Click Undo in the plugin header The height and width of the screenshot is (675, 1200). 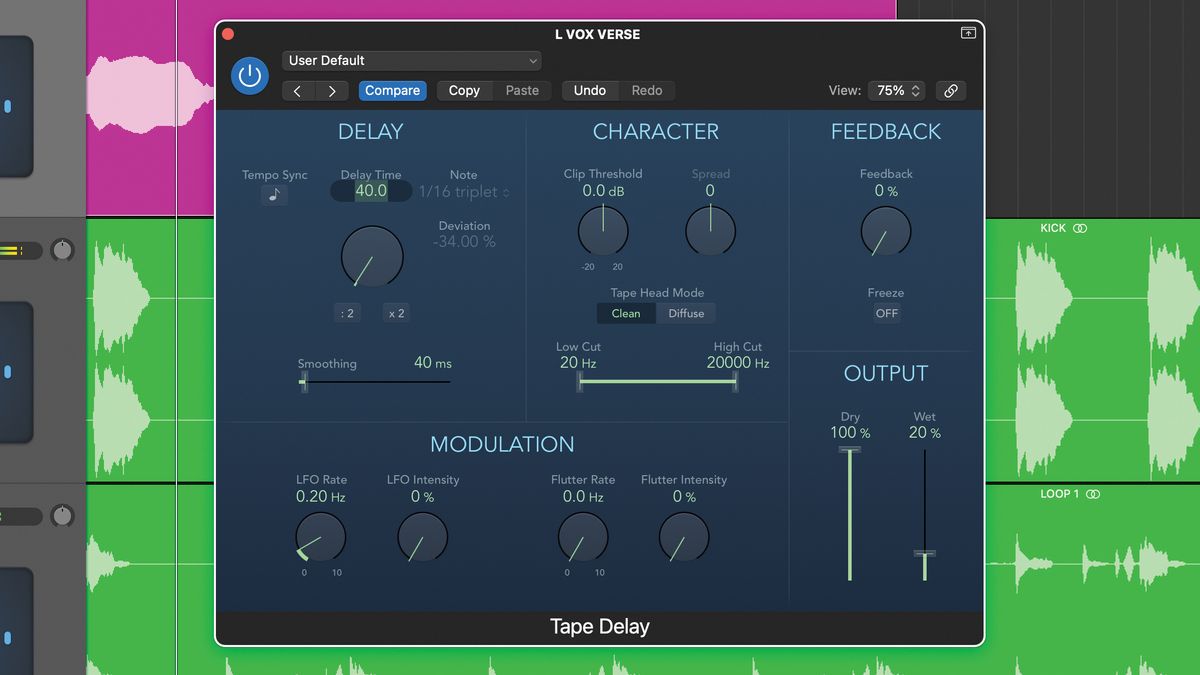(589, 90)
